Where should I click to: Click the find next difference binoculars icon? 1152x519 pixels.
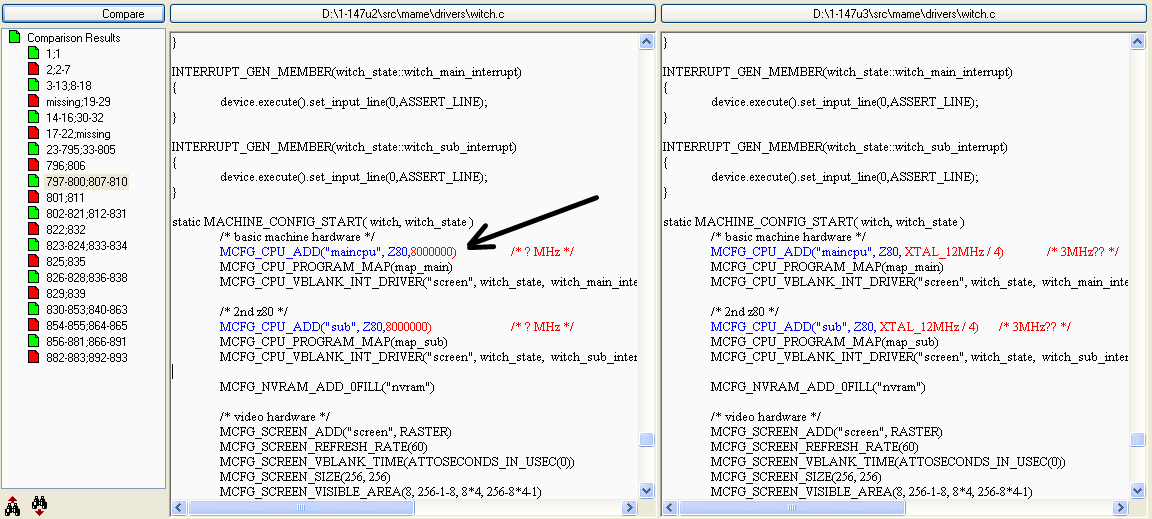coord(39,505)
